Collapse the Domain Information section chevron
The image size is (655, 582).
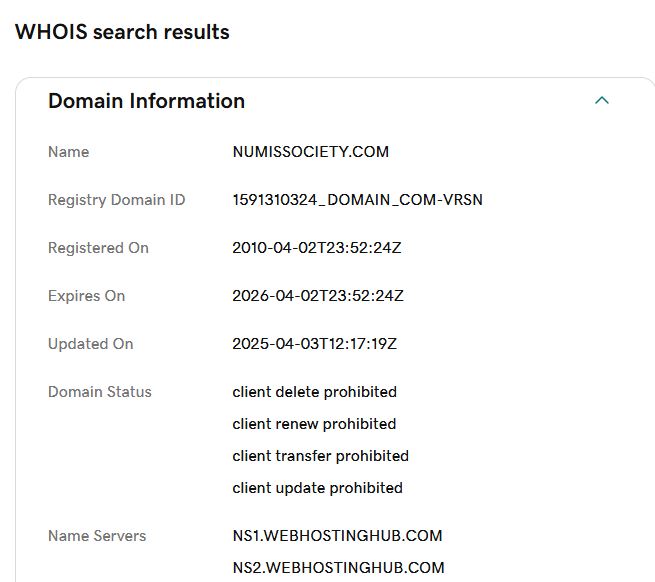point(601,101)
